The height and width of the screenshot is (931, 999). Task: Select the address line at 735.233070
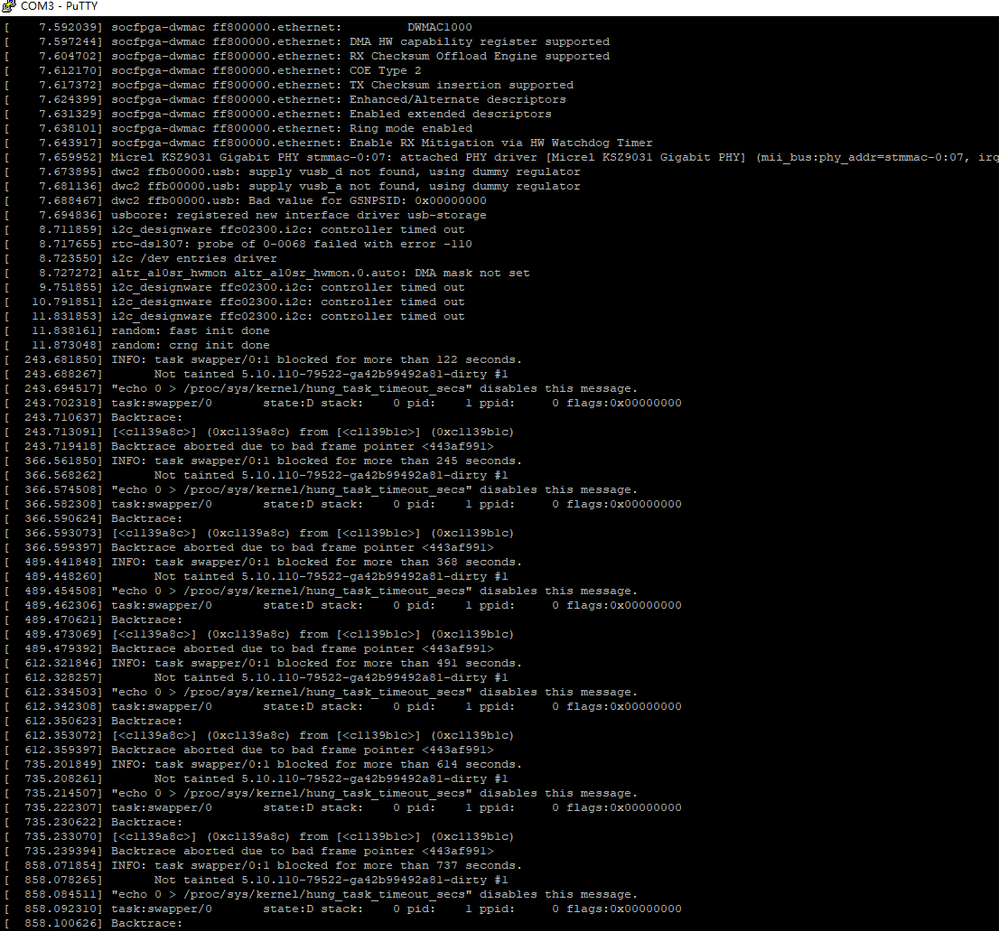click(x=259, y=836)
